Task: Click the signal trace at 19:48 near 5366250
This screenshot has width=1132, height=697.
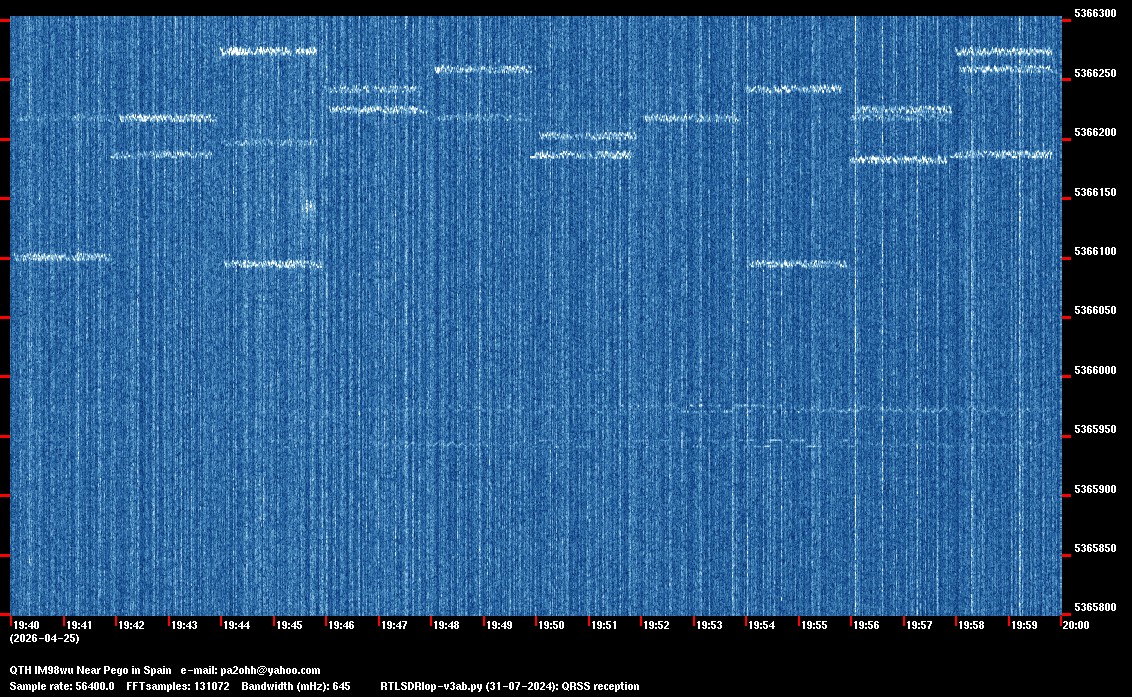Action: point(483,70)
